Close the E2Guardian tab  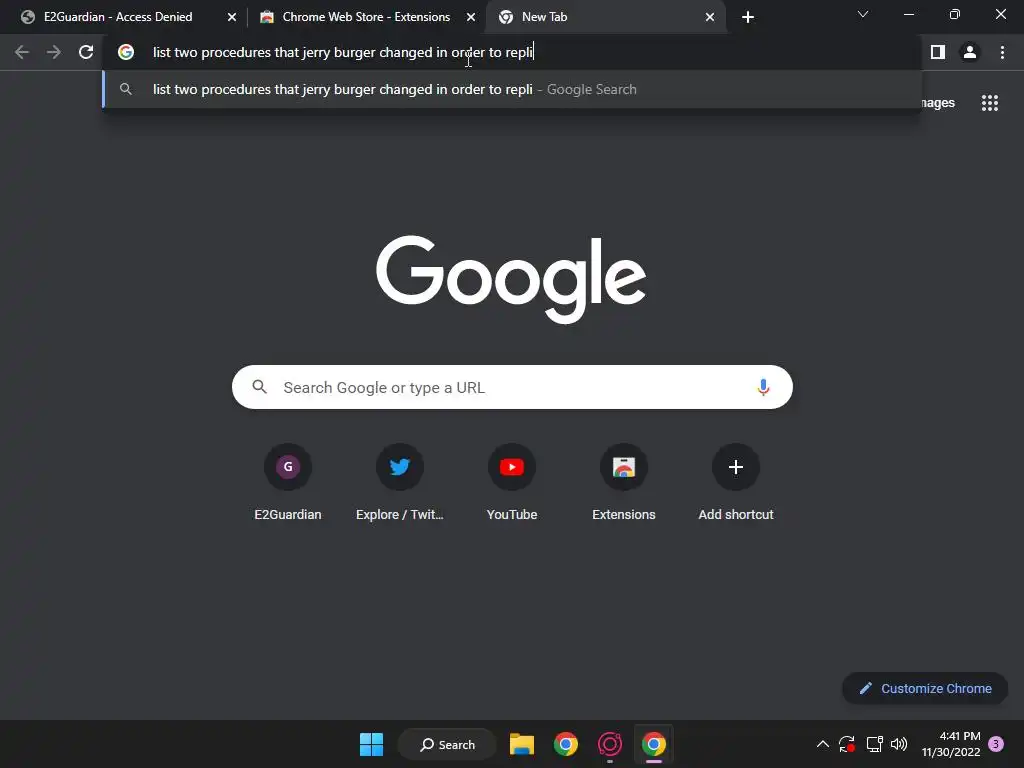click(x=232, y=17)
